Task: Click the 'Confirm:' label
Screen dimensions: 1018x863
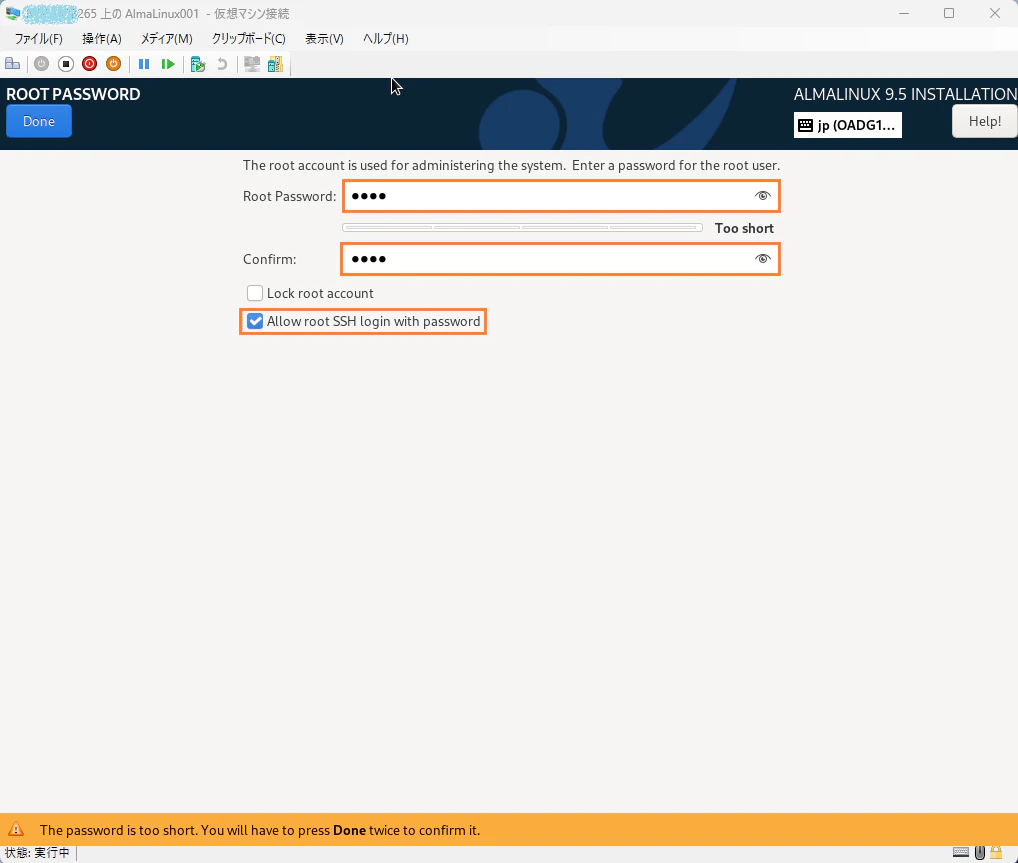Action: (x=269, y=259)
